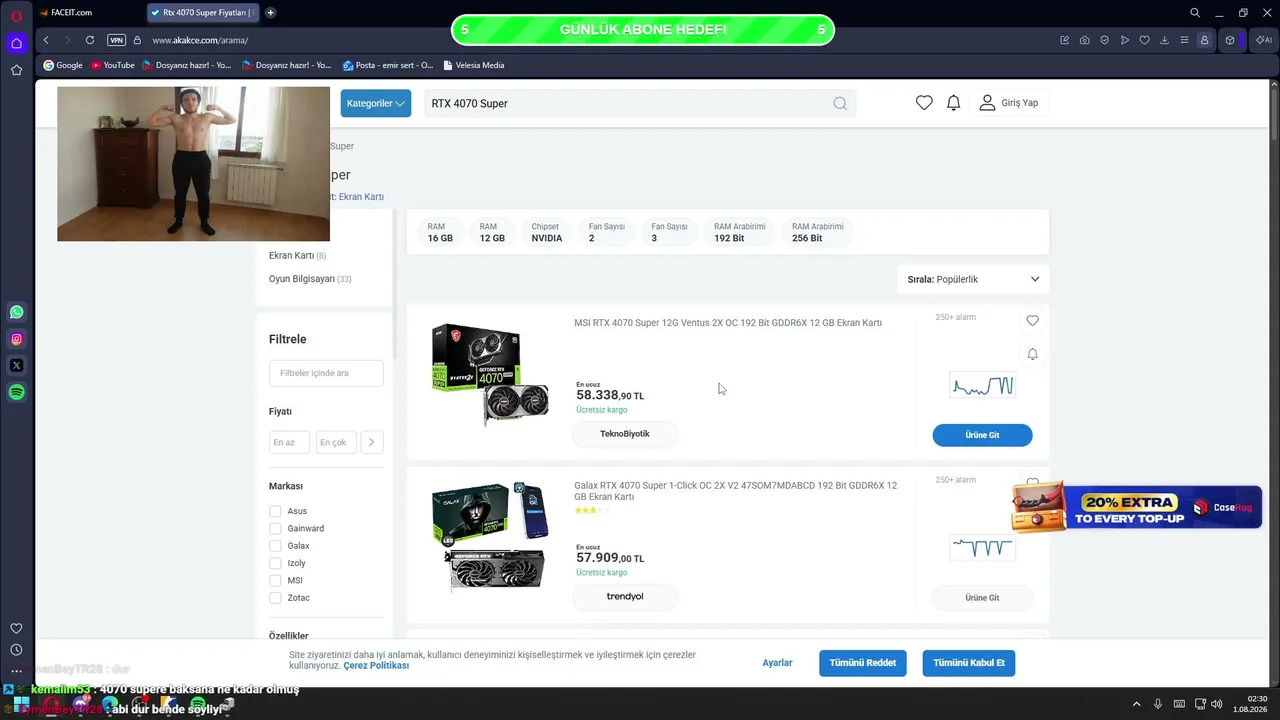
Task: Open the Sırala: Popülerlik sort dropdown
Action: point(973,279)
